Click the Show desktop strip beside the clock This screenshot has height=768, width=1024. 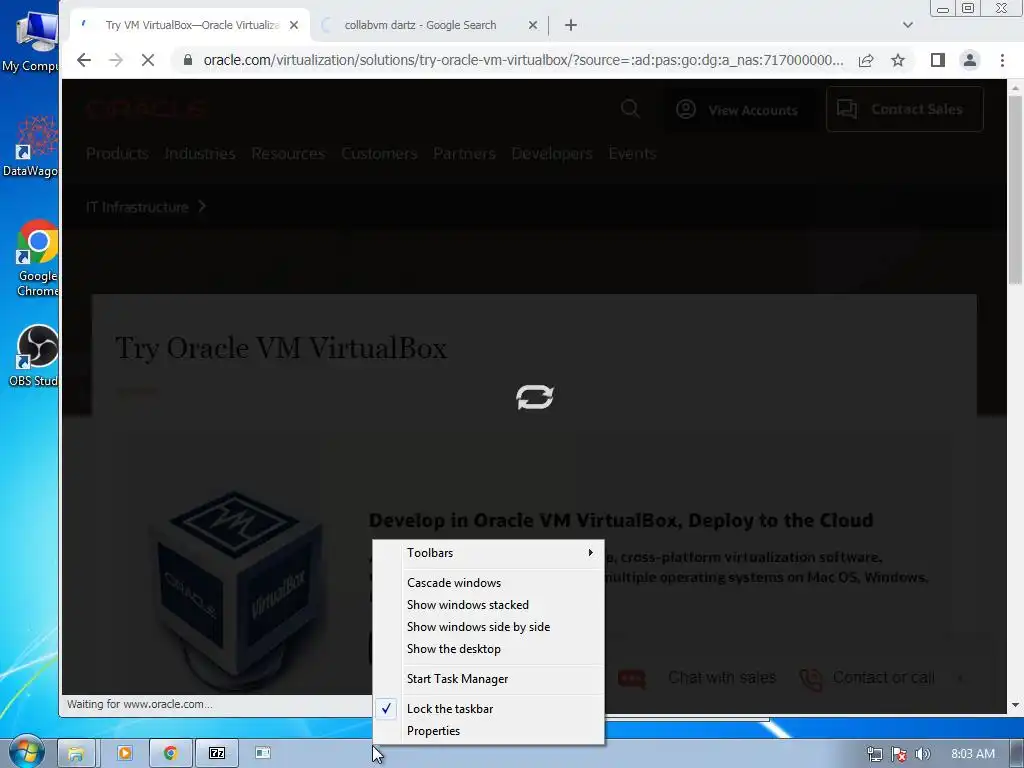(x=1017, y=754)
